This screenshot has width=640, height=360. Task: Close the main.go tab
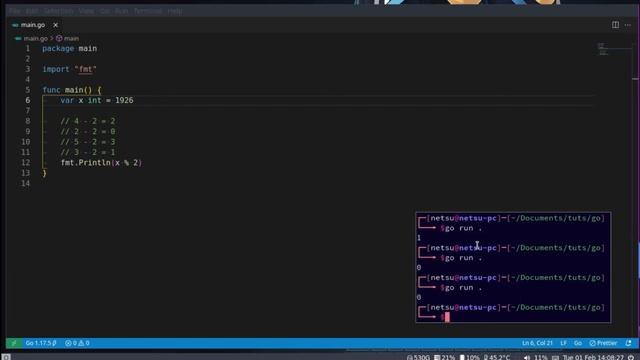tap(56, 25)
